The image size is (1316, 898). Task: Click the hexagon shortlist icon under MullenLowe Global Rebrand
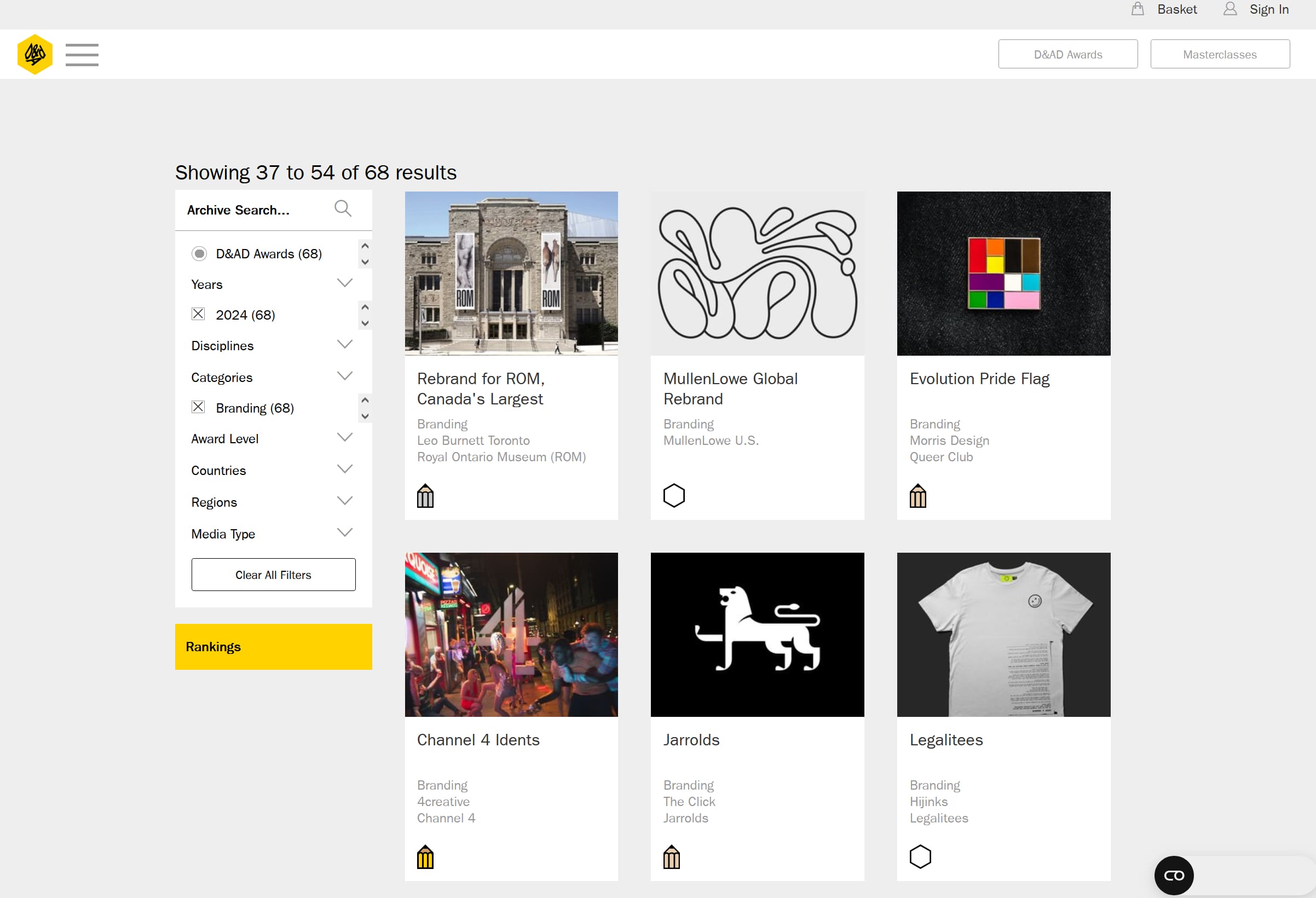(674, 495)
